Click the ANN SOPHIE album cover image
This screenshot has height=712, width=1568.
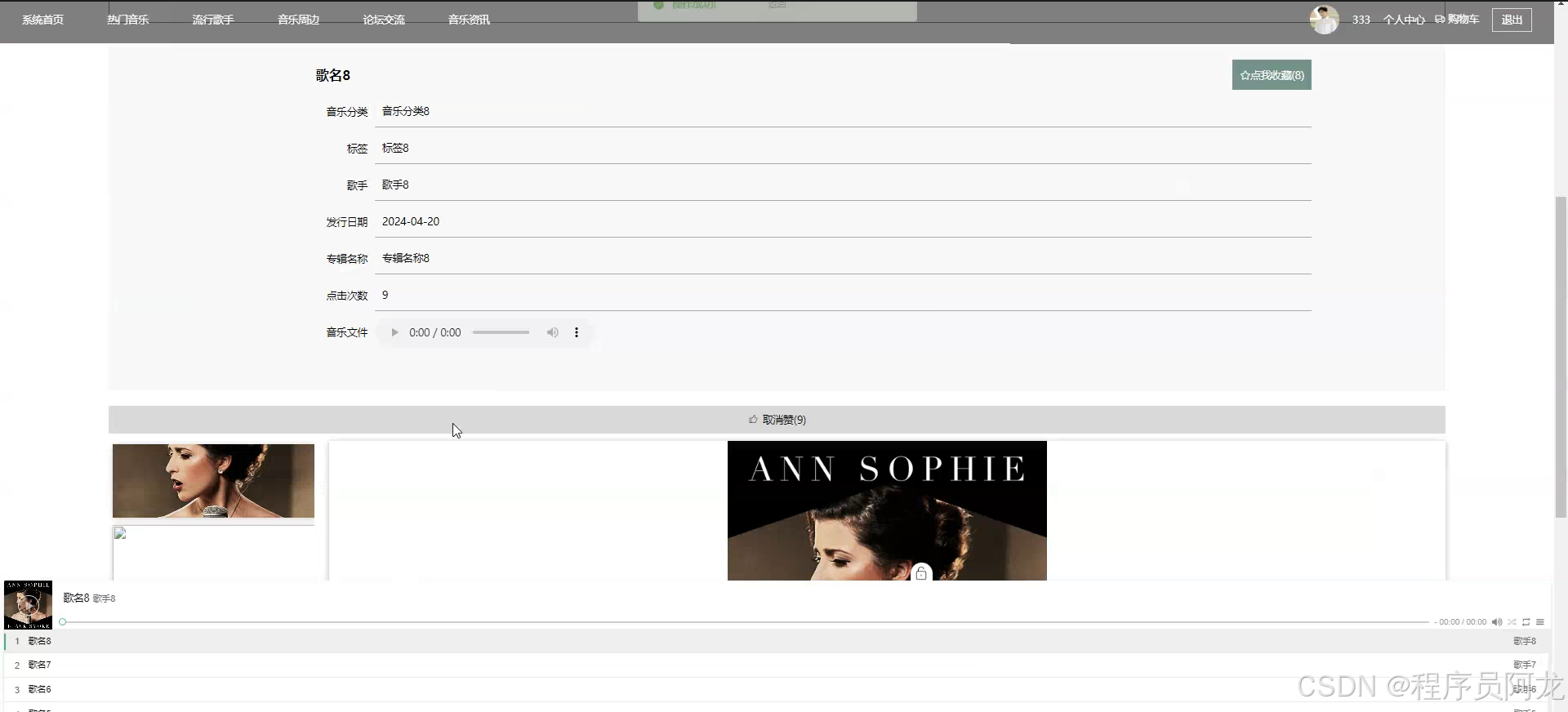point(887,511)
